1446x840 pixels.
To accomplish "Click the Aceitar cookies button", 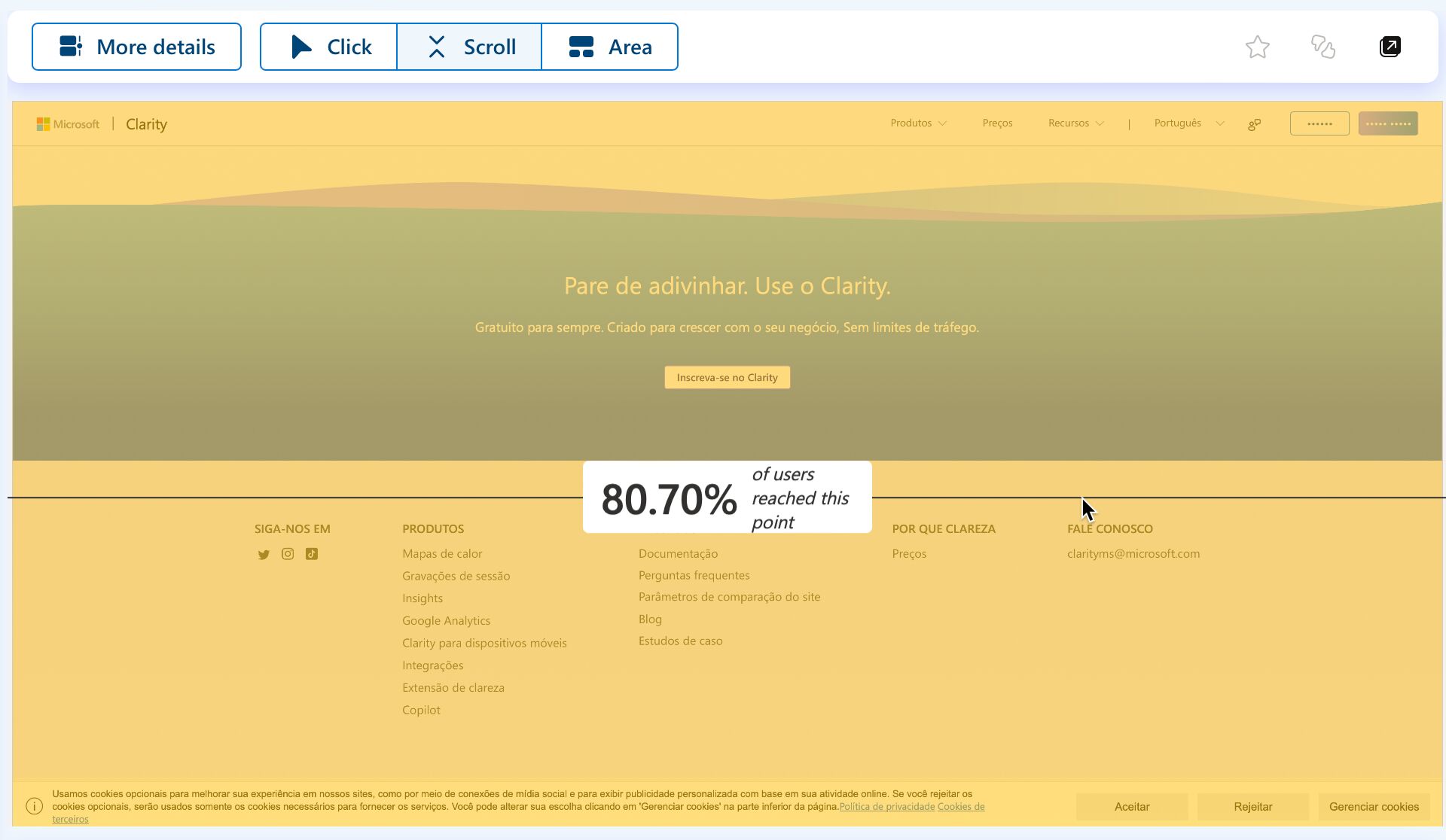I will (1133, 806).
